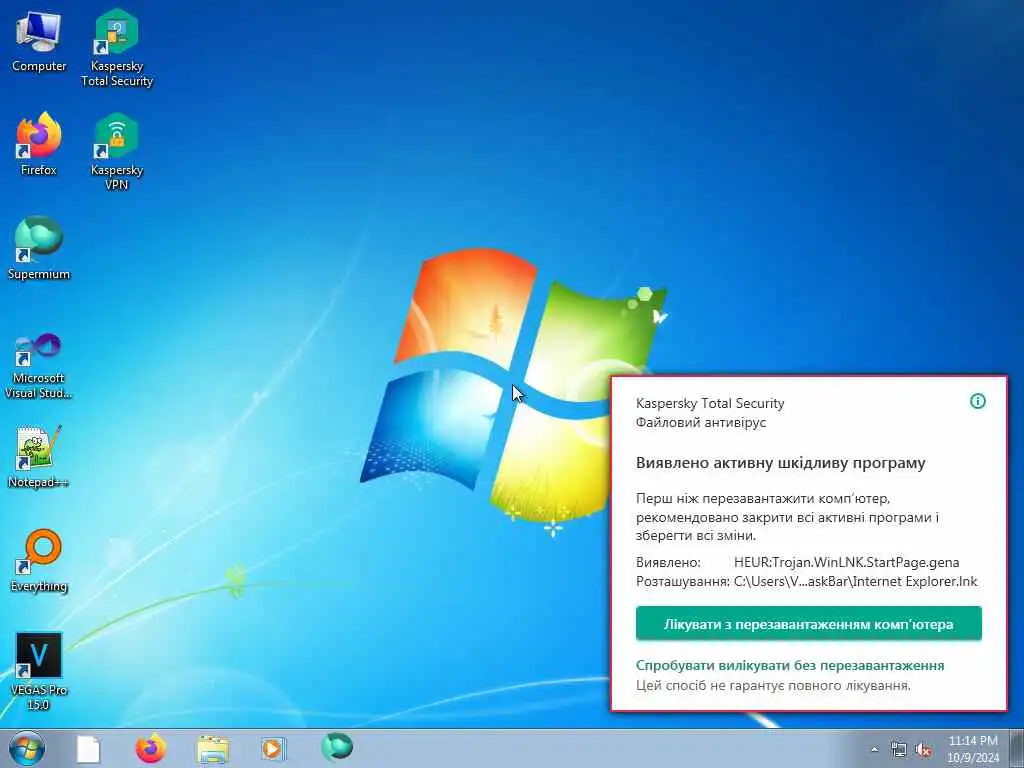Launch Supermium from the taskbar

click(x=336, y=747)
